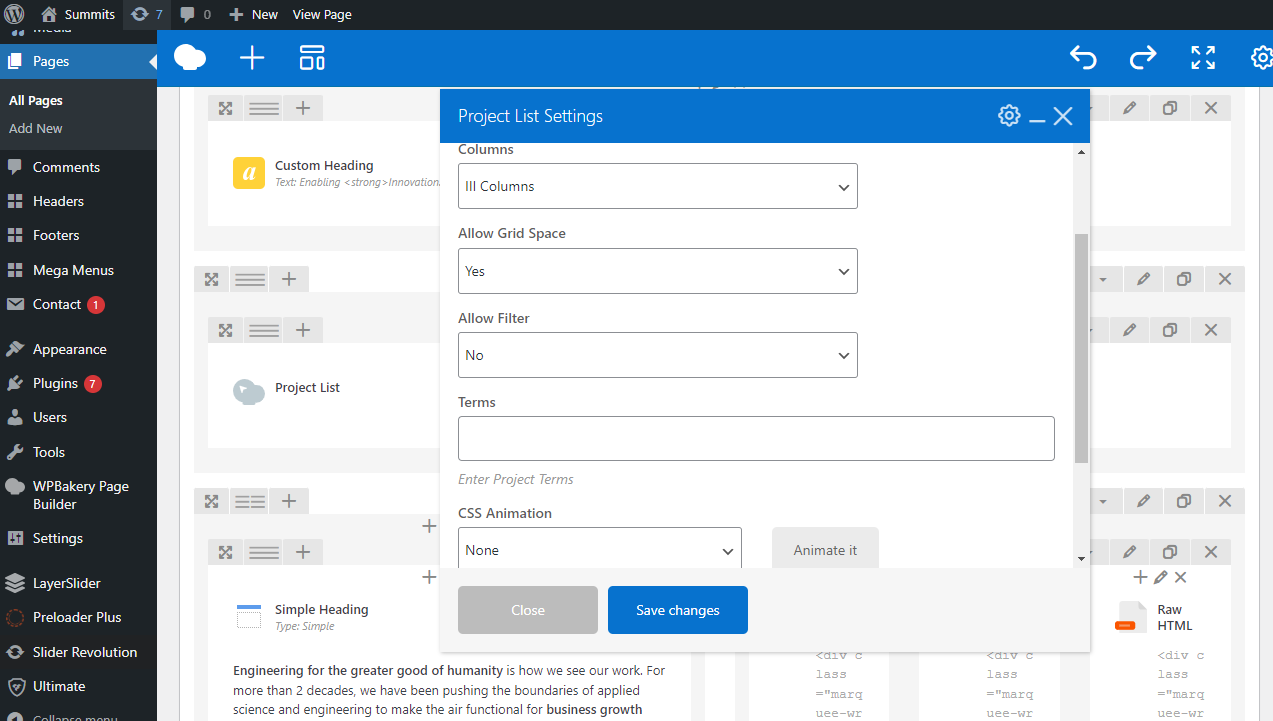Viewport: 1273px width, 721px height.
Task: Click the Animate it button
Action: click(825, 549)
